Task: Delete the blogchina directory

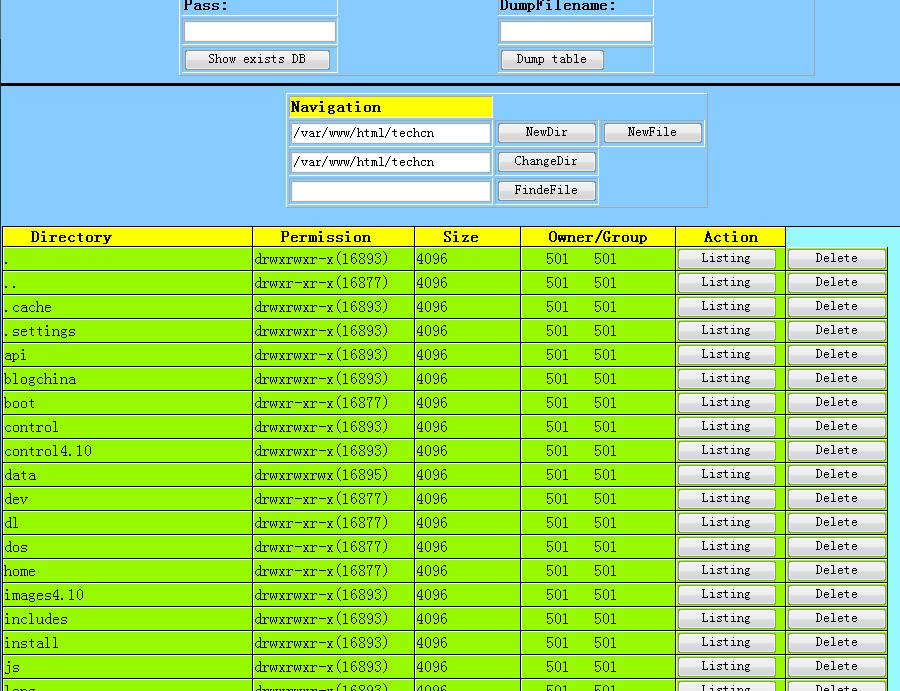Action: tap(836, 379)
